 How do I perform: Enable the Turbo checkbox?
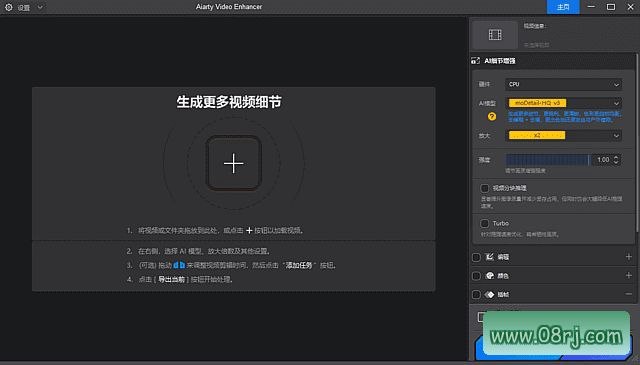click(484, 223)
